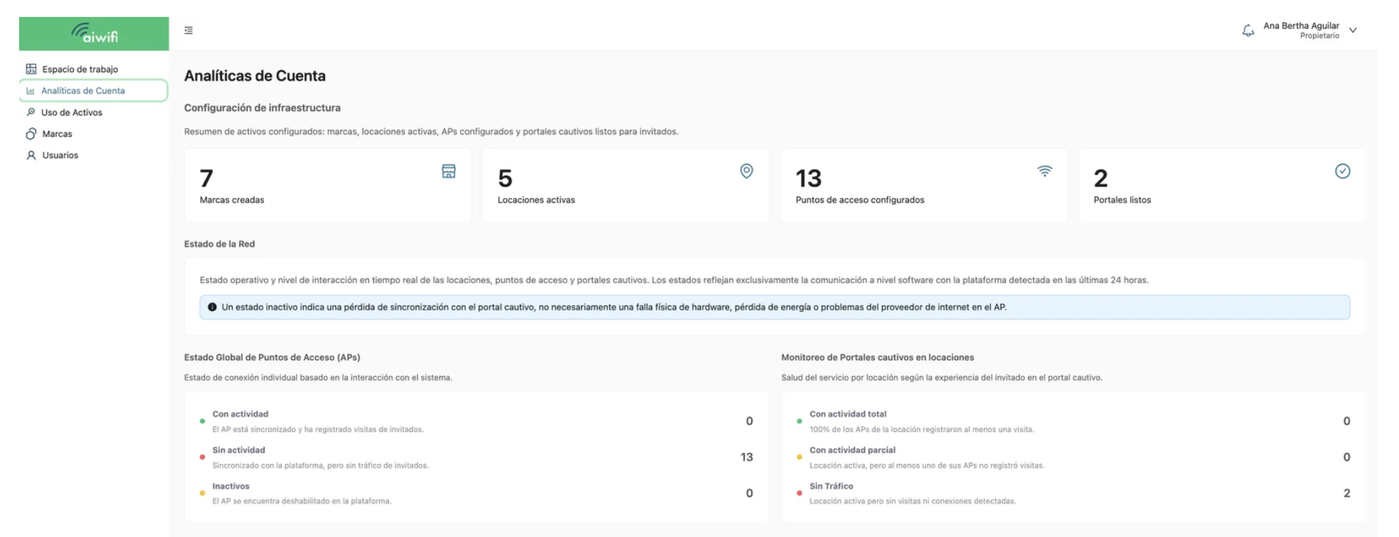Image resolution: width=1399 pixels, height=537 pixels.
Task: Click the Con actividad total row label
Action: [x=848, y=414]
